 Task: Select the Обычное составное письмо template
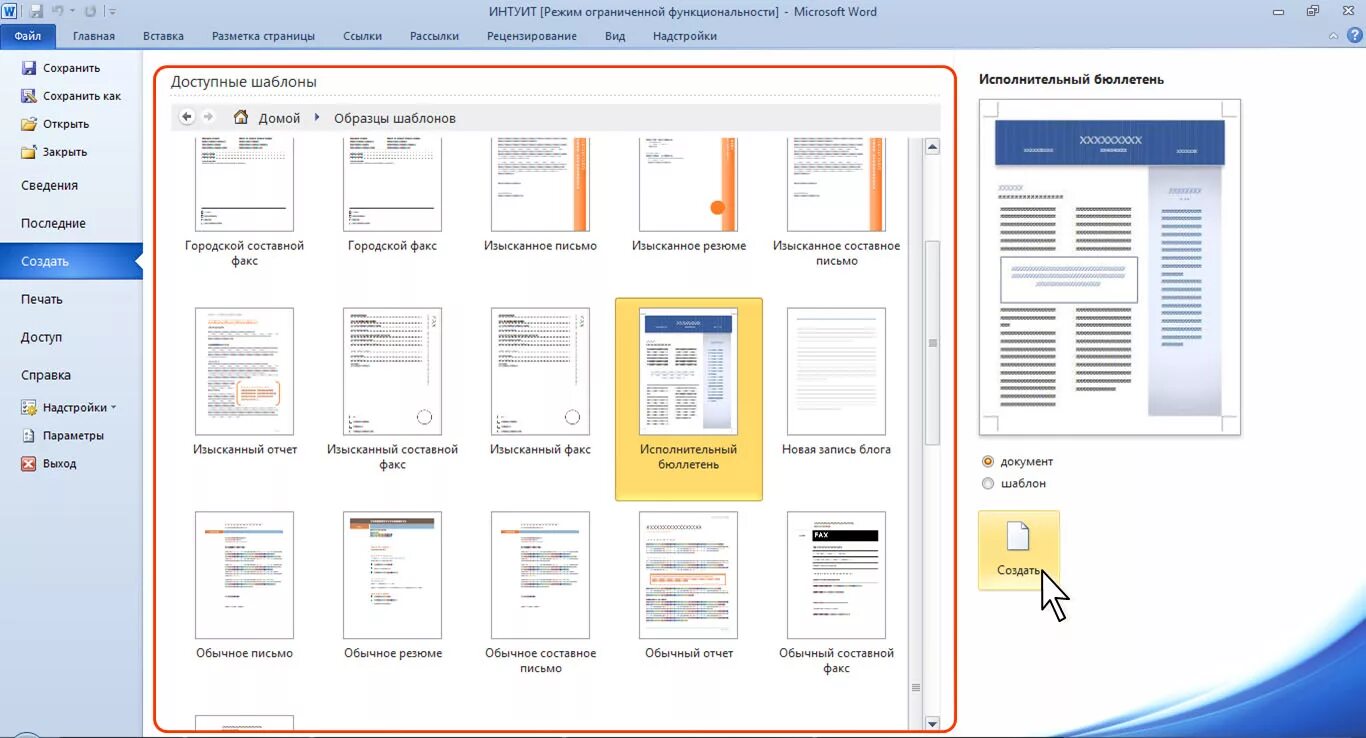540,595
